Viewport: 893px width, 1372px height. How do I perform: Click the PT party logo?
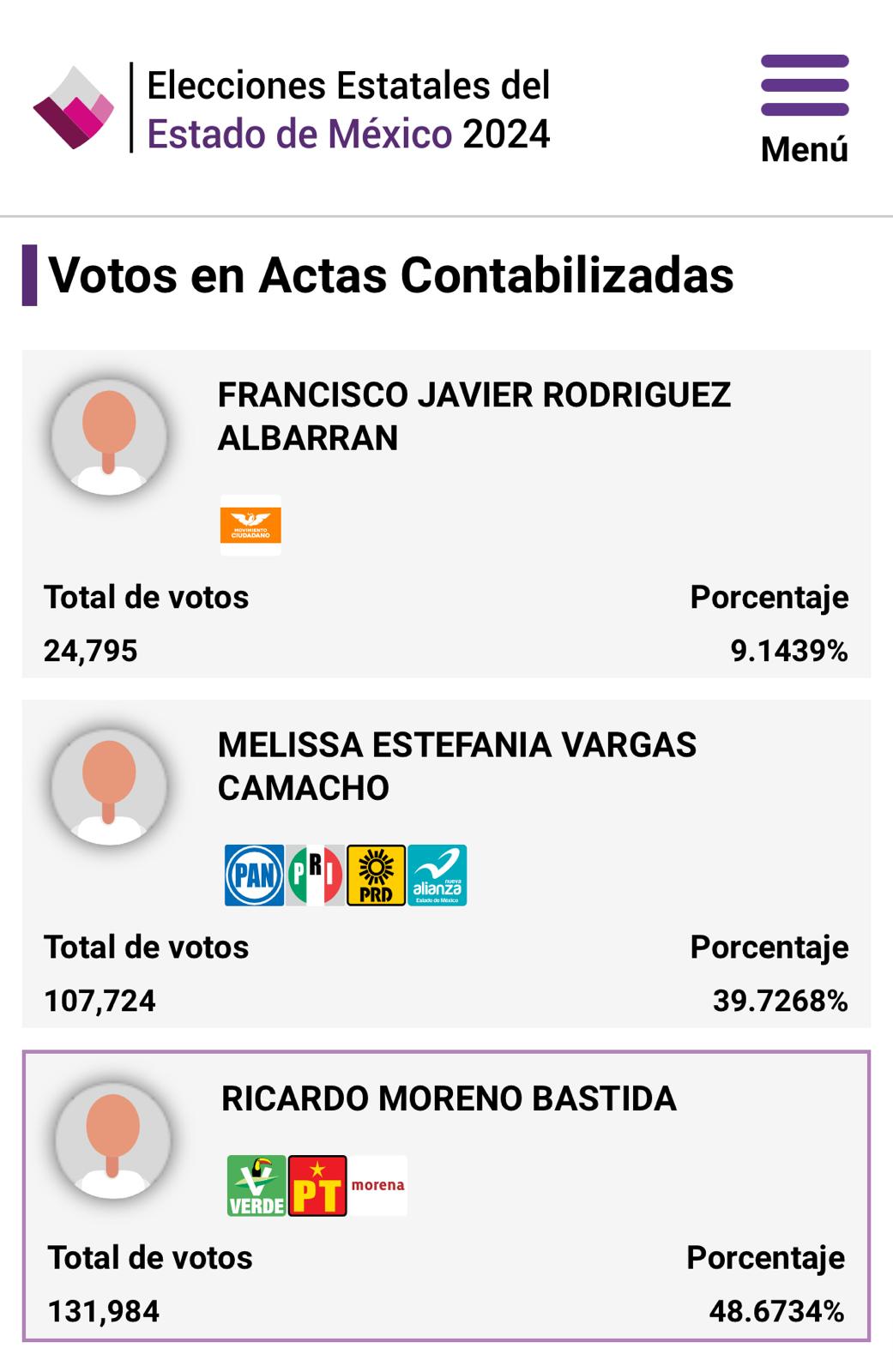click(x=317, y=1185)
